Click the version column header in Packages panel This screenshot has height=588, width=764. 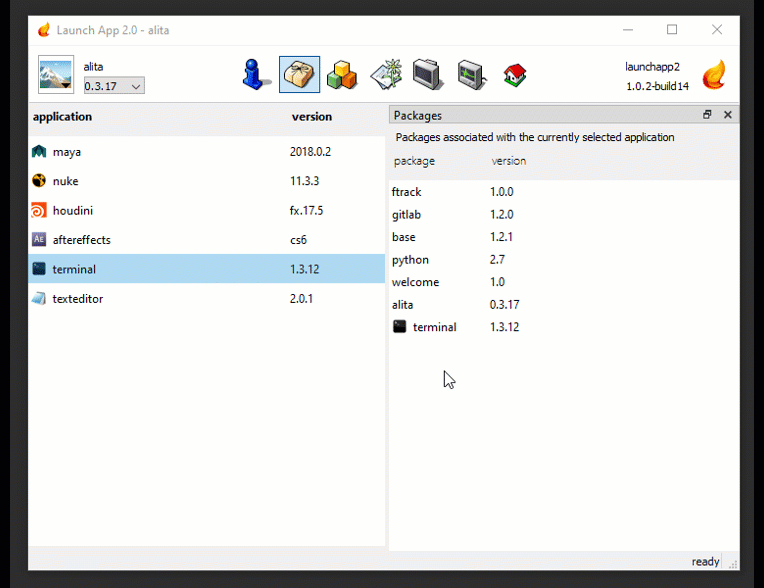(509, 161)
